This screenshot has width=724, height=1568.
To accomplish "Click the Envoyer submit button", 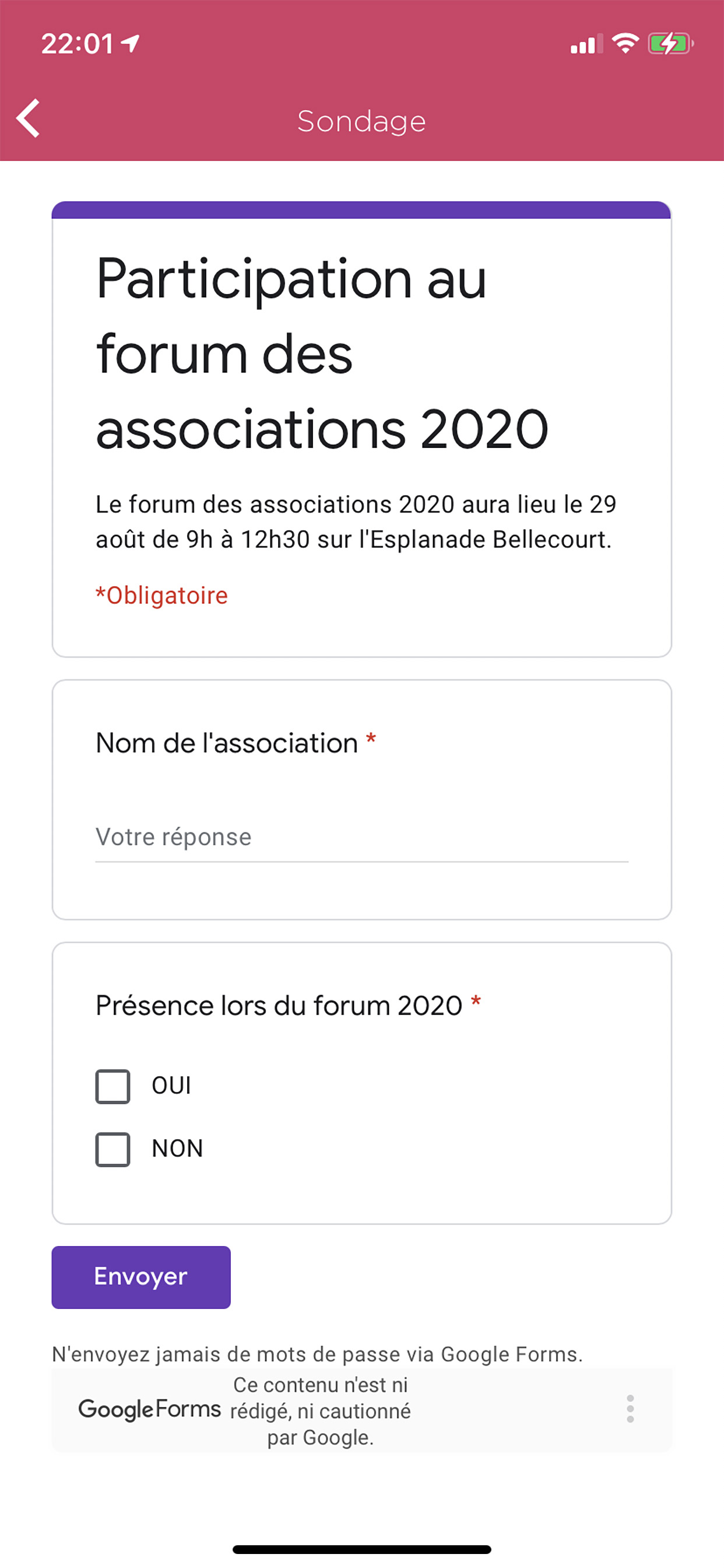I will point(141,1277).
